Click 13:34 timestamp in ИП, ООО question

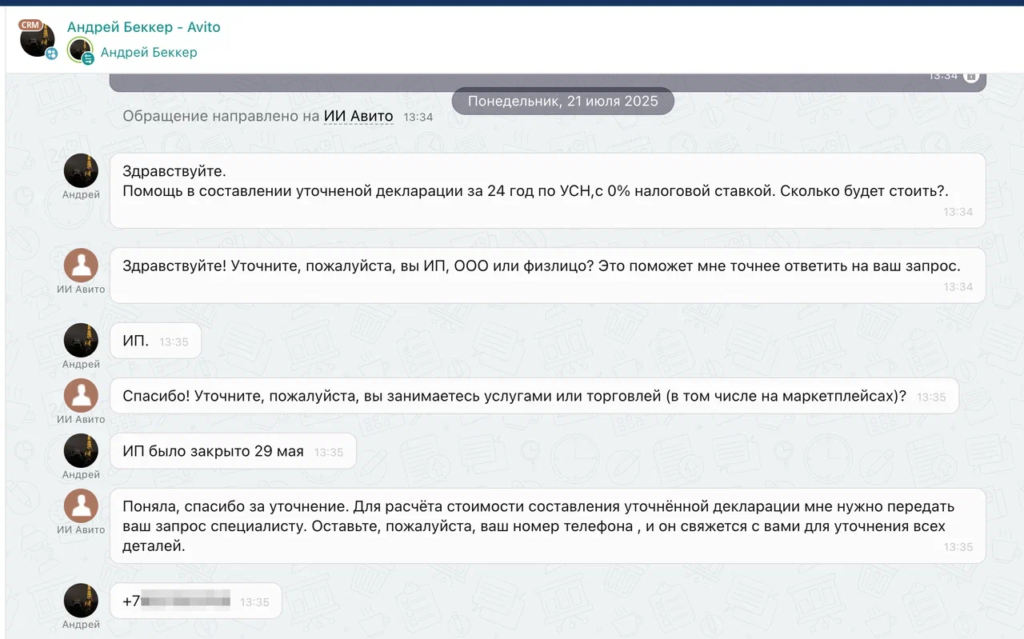[958, 287]
